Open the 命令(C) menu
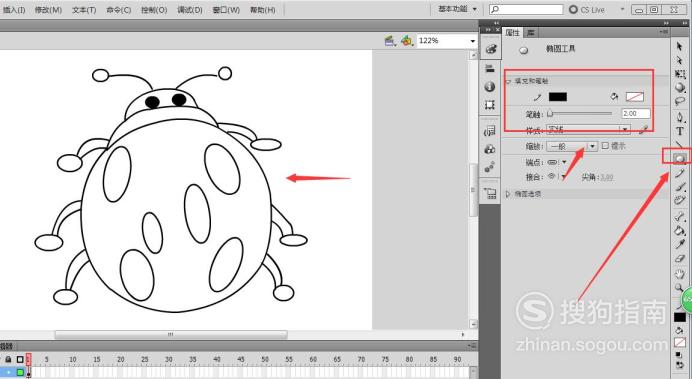 (x=118, y=10)
